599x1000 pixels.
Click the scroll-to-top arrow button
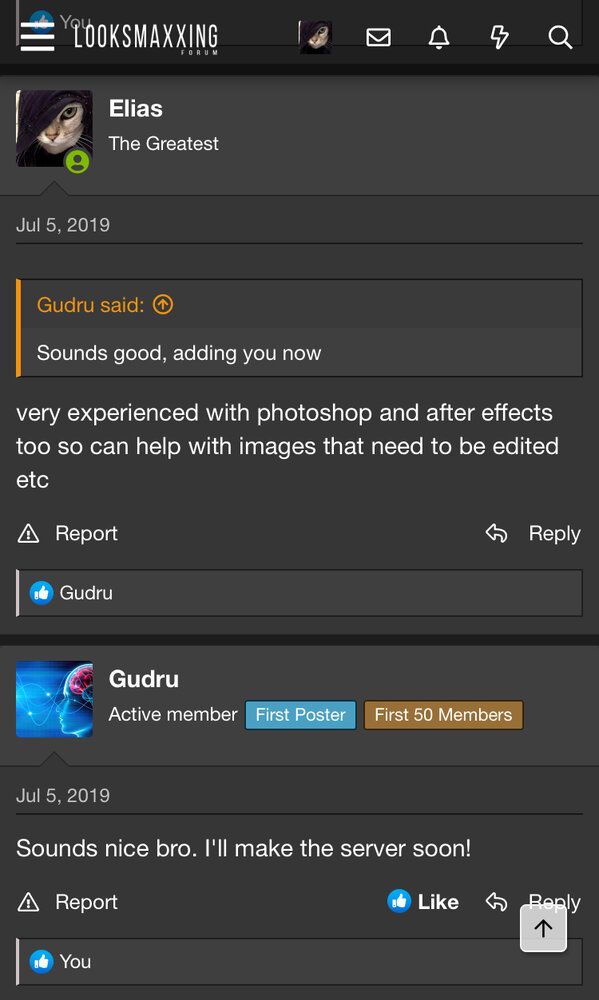544,928
